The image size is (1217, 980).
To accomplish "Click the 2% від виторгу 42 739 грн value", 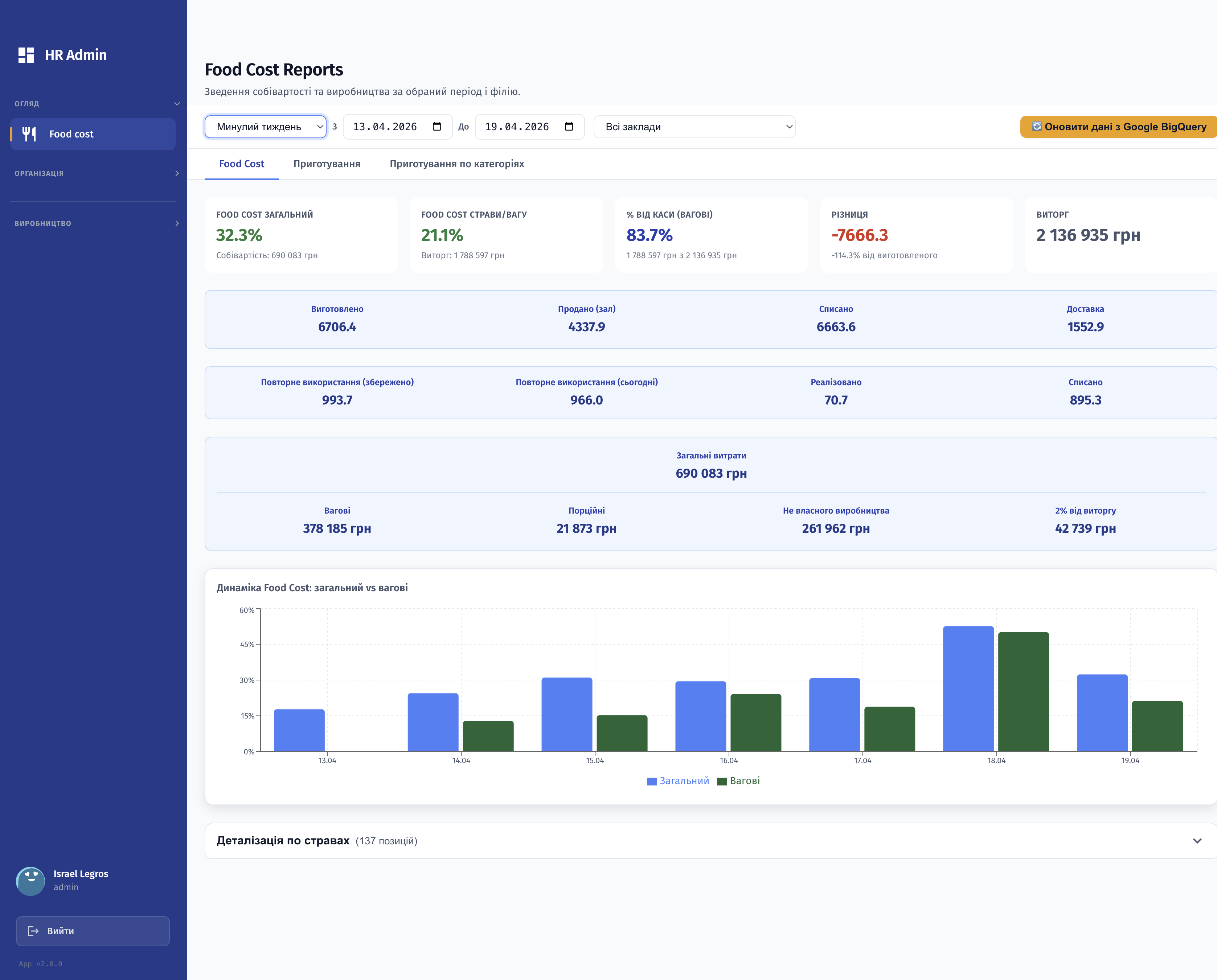I will coord(1085,528).
